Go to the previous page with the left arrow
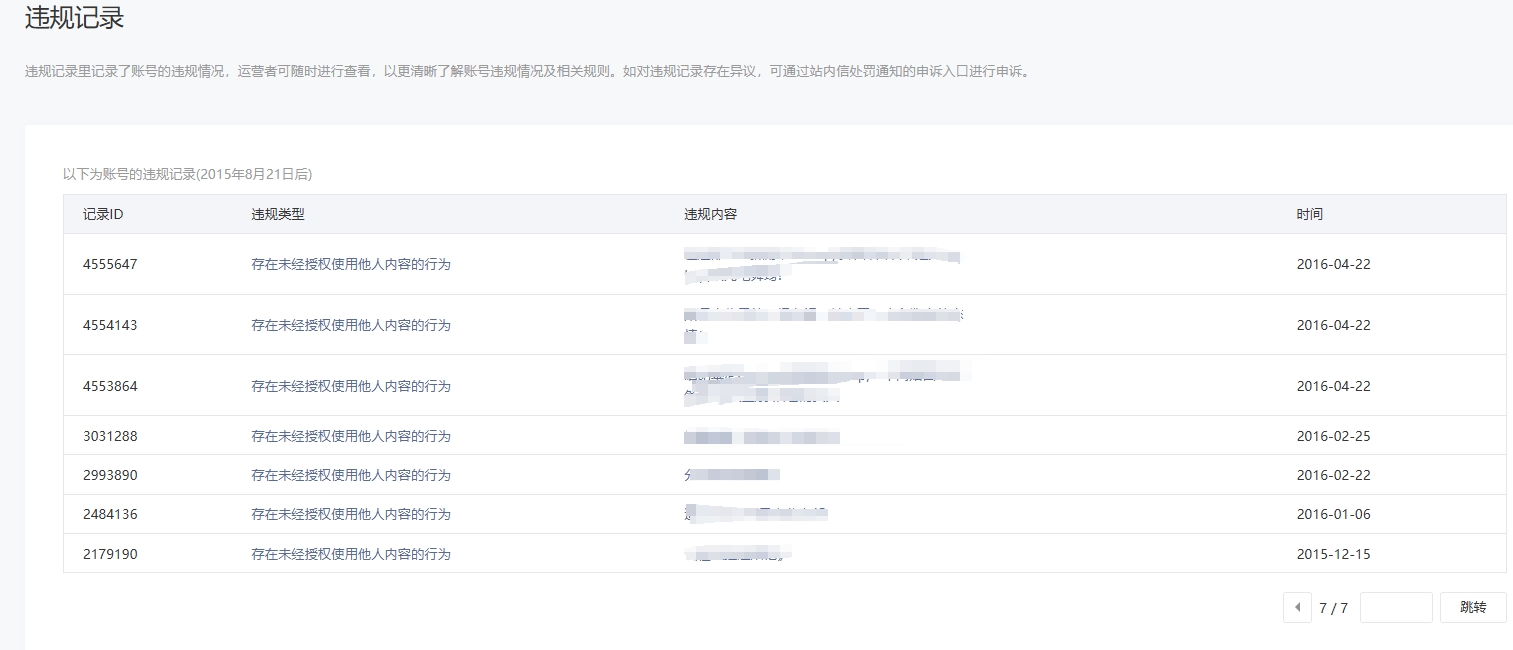Viewport: 1513px width, 650px height. (x=1297, y=607)
